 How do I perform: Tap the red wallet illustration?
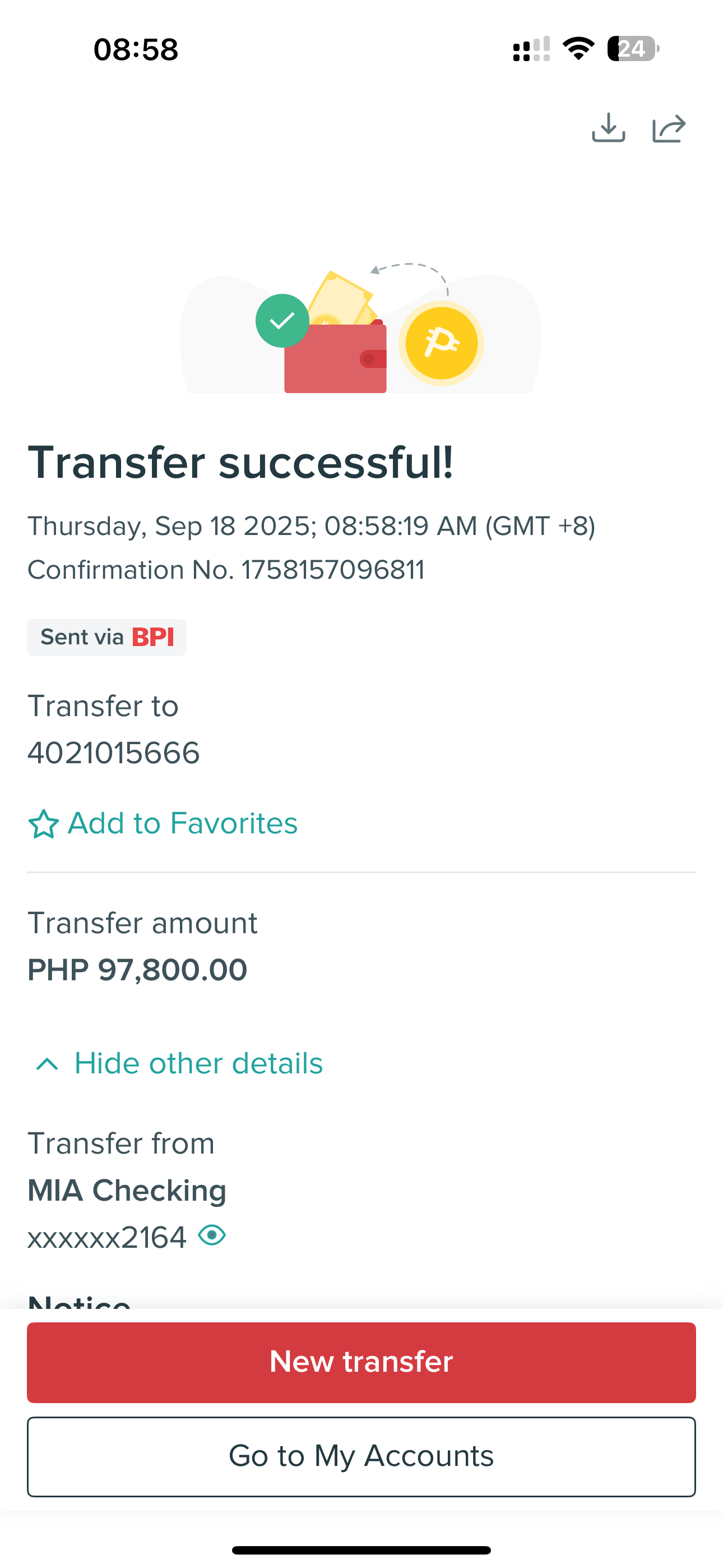pyautogui.click(x=335, y=359)
